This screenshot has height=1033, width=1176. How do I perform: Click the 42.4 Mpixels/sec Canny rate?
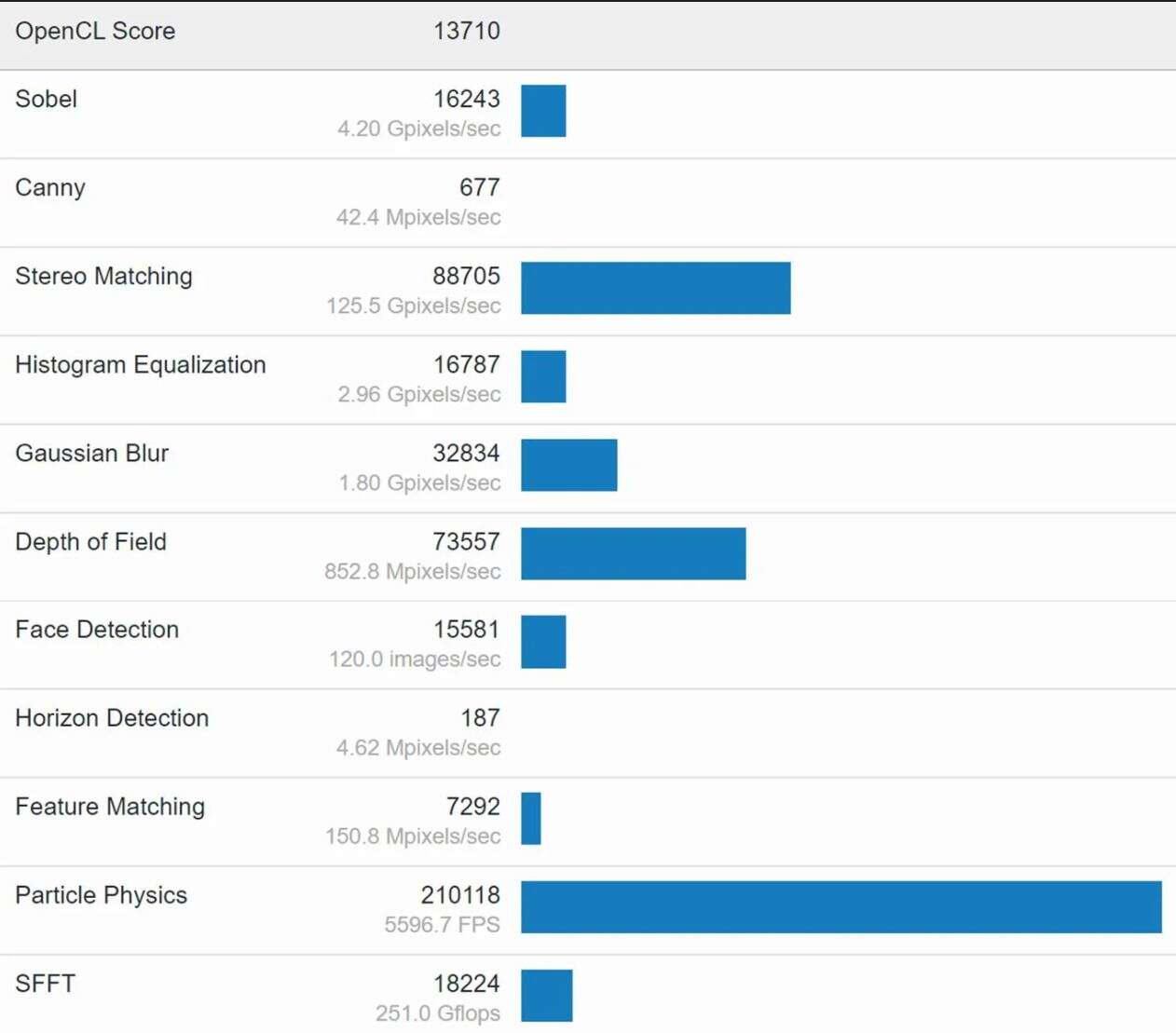click(418, 217)
